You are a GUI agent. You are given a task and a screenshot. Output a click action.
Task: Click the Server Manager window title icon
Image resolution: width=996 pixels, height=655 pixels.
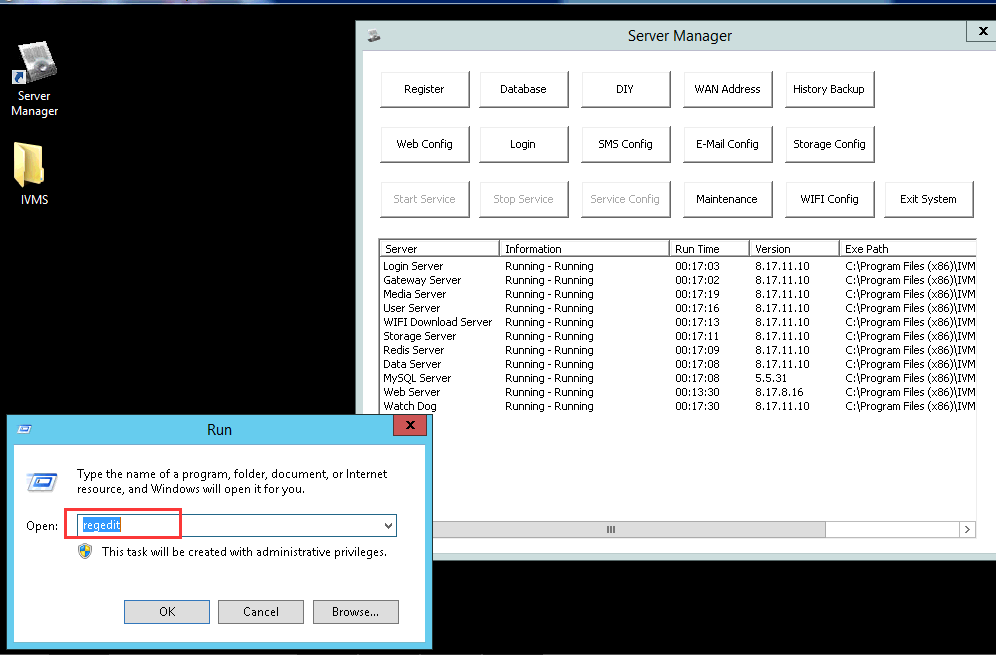[x=374, y=36]
